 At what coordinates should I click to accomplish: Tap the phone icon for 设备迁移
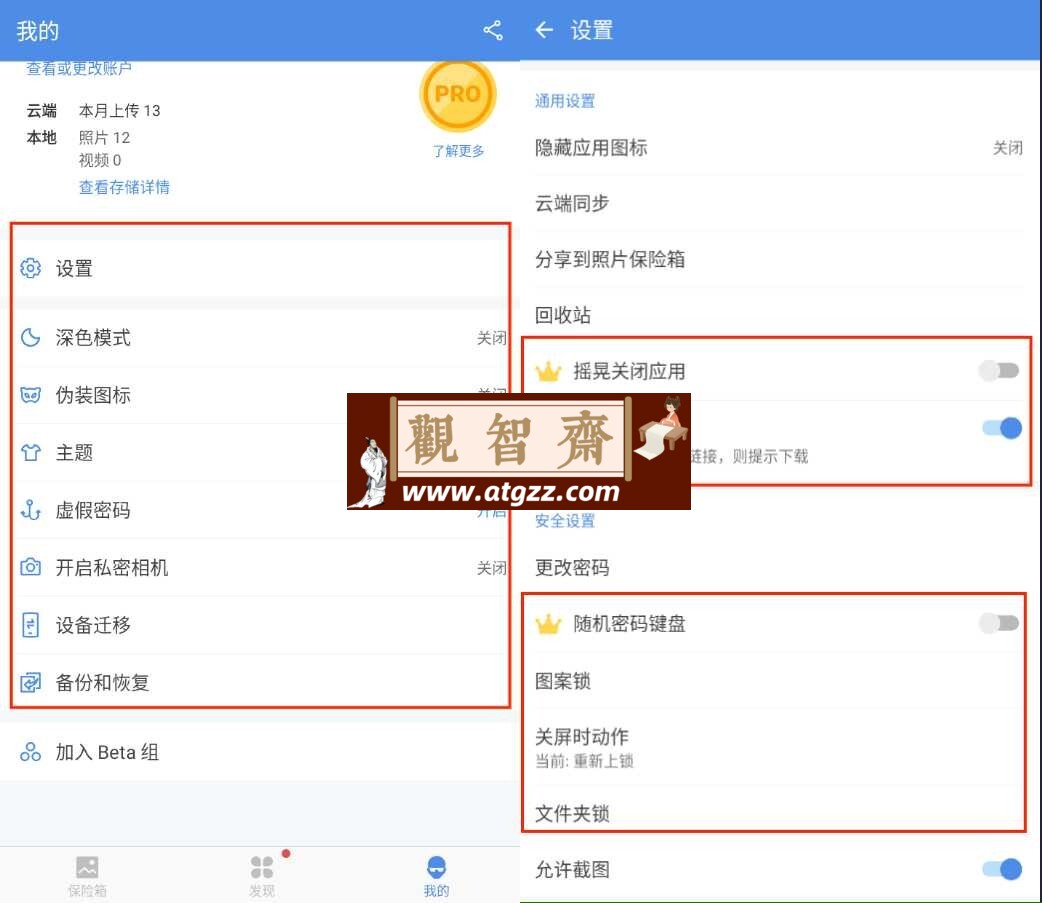coord(31,625)
